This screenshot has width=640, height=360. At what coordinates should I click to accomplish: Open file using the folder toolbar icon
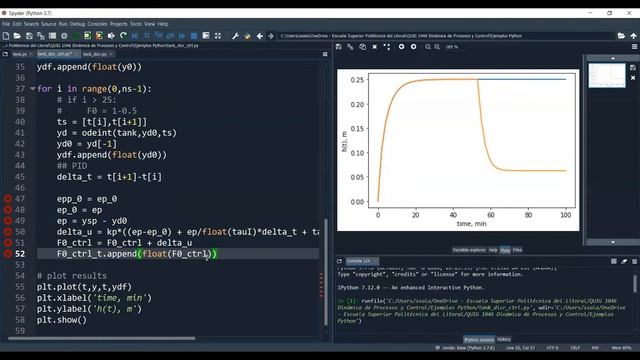point(17,36)
